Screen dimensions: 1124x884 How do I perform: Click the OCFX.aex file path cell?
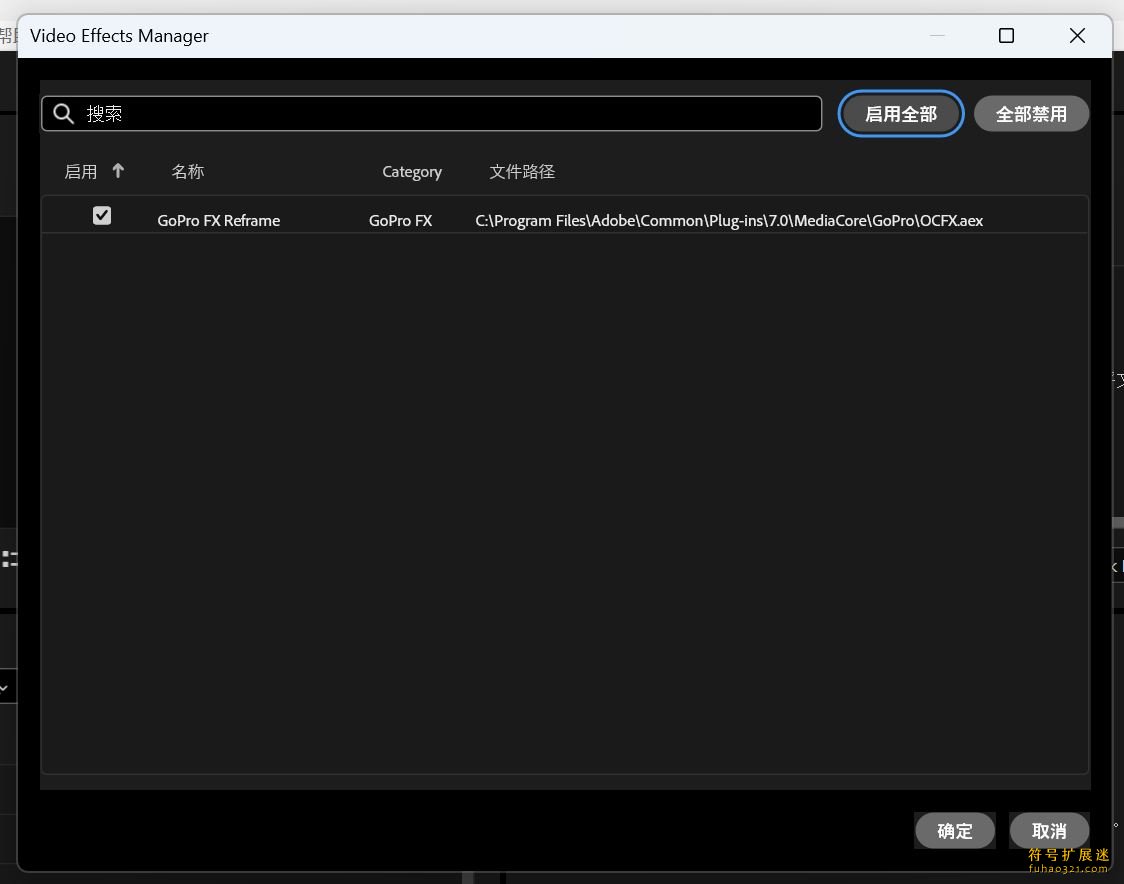pos(729,221)
